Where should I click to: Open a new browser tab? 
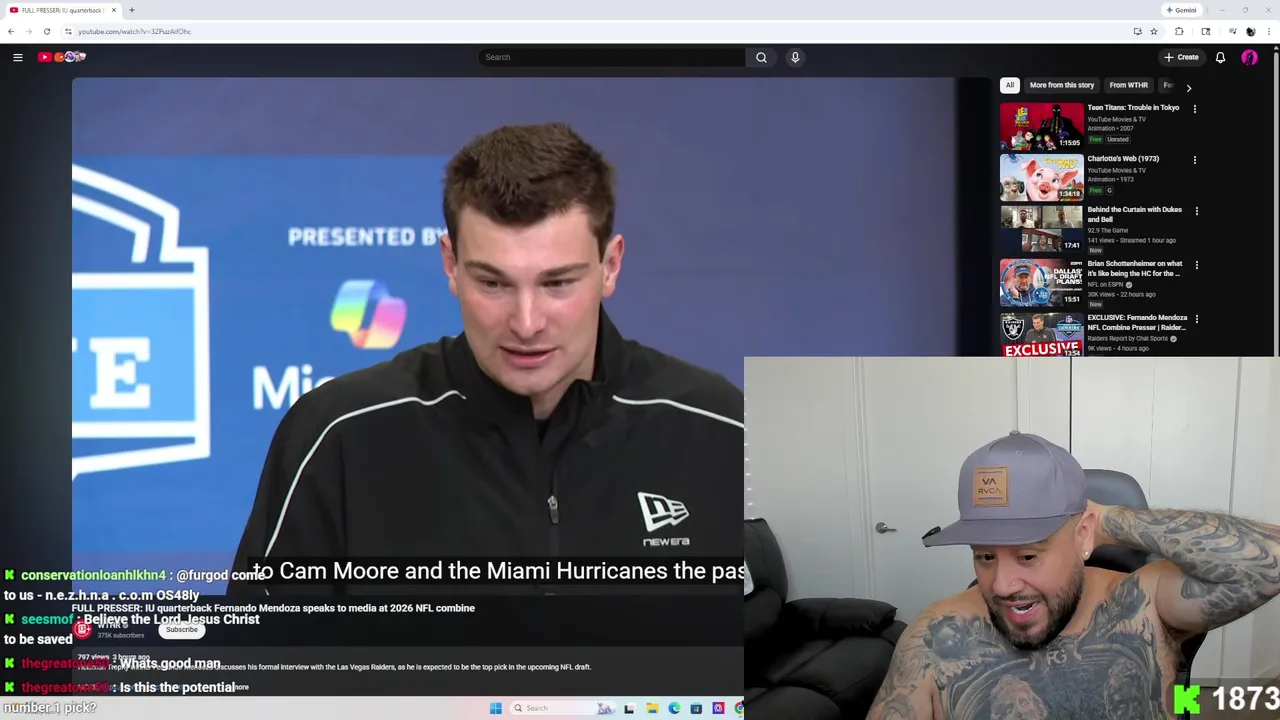pyautogui.click(x=131, y=10)
